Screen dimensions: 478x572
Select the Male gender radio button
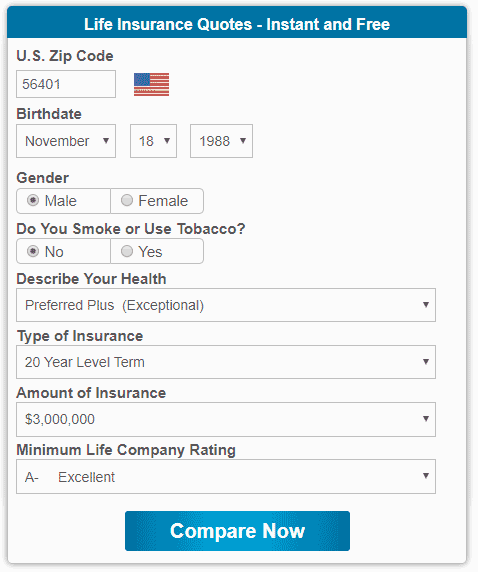point(33,200)
